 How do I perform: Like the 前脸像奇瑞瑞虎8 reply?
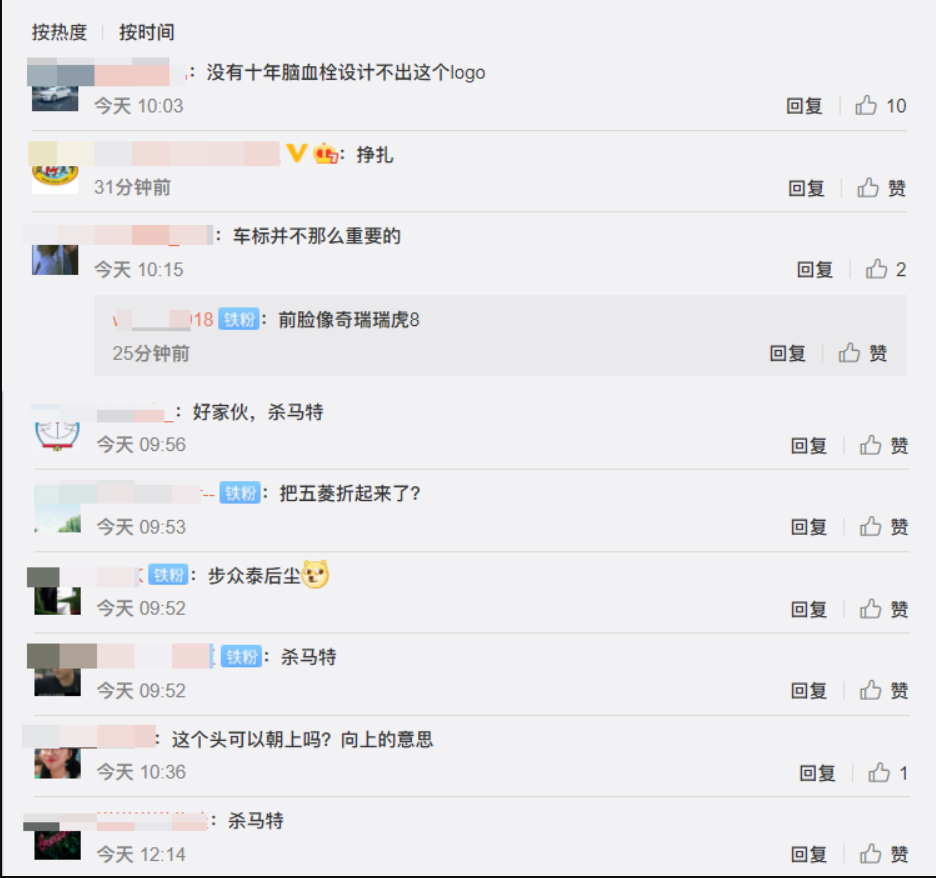pos(863,353)
